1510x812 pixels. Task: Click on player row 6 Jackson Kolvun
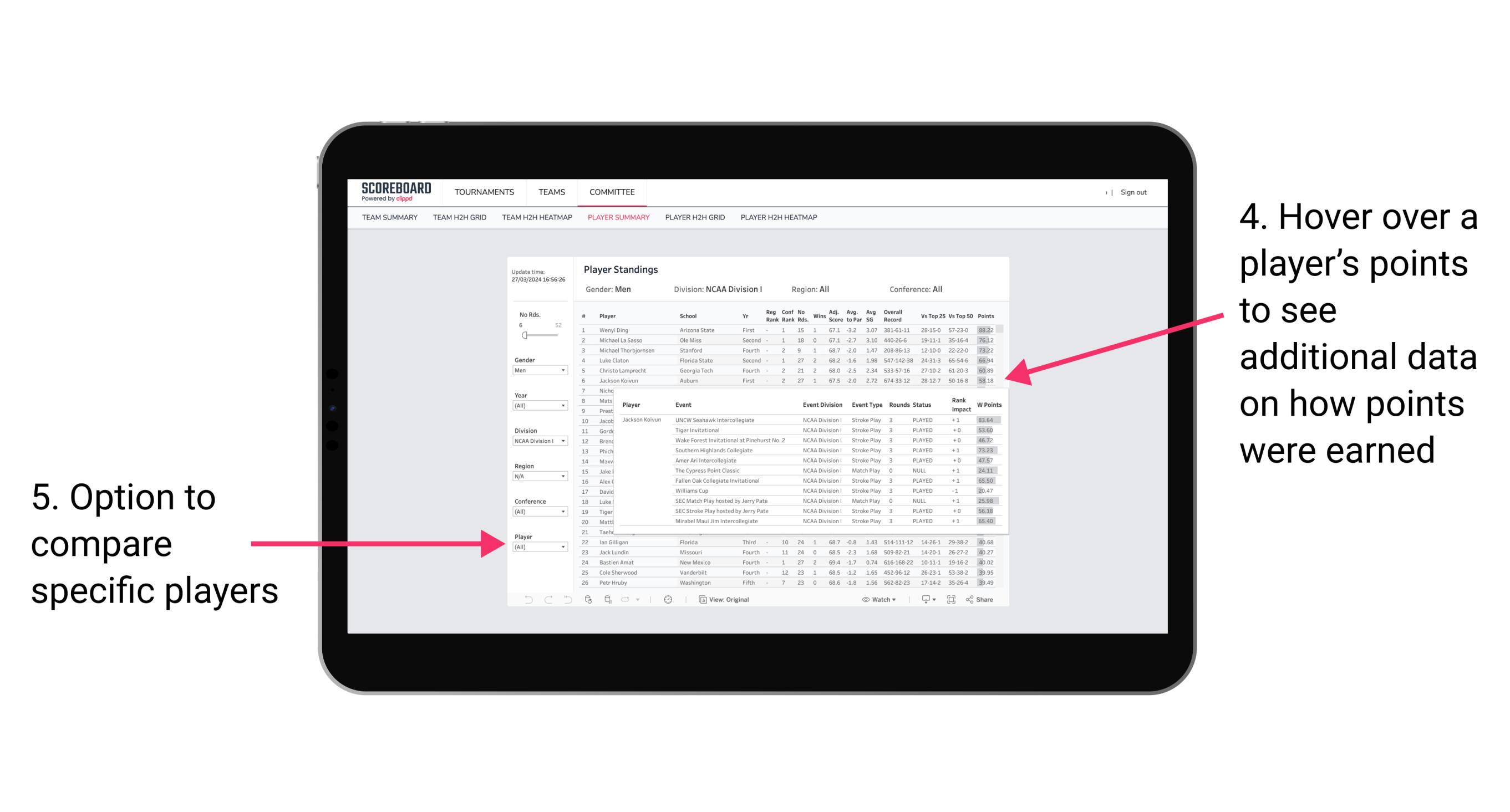[x=785, y=379]
